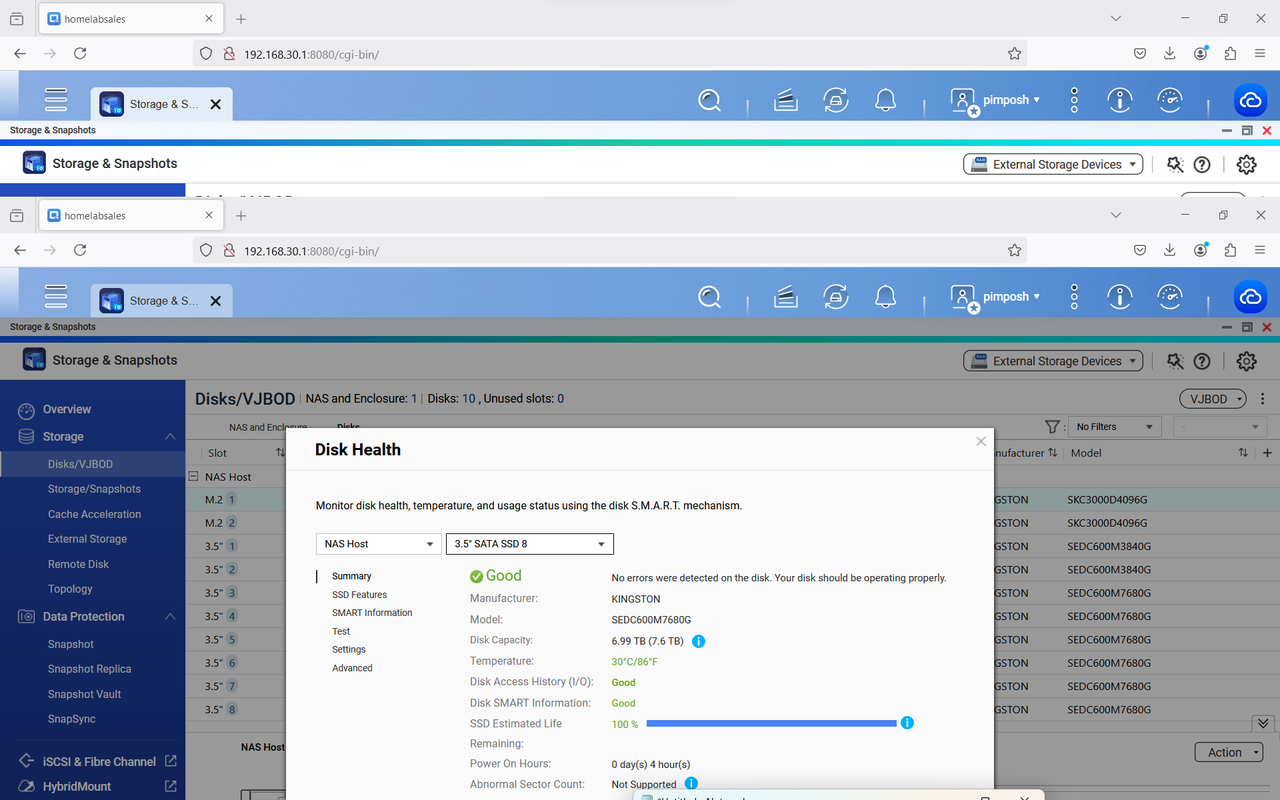Open Firefox application menu in front window
1280x800 pixels.
coord(1260,250)
